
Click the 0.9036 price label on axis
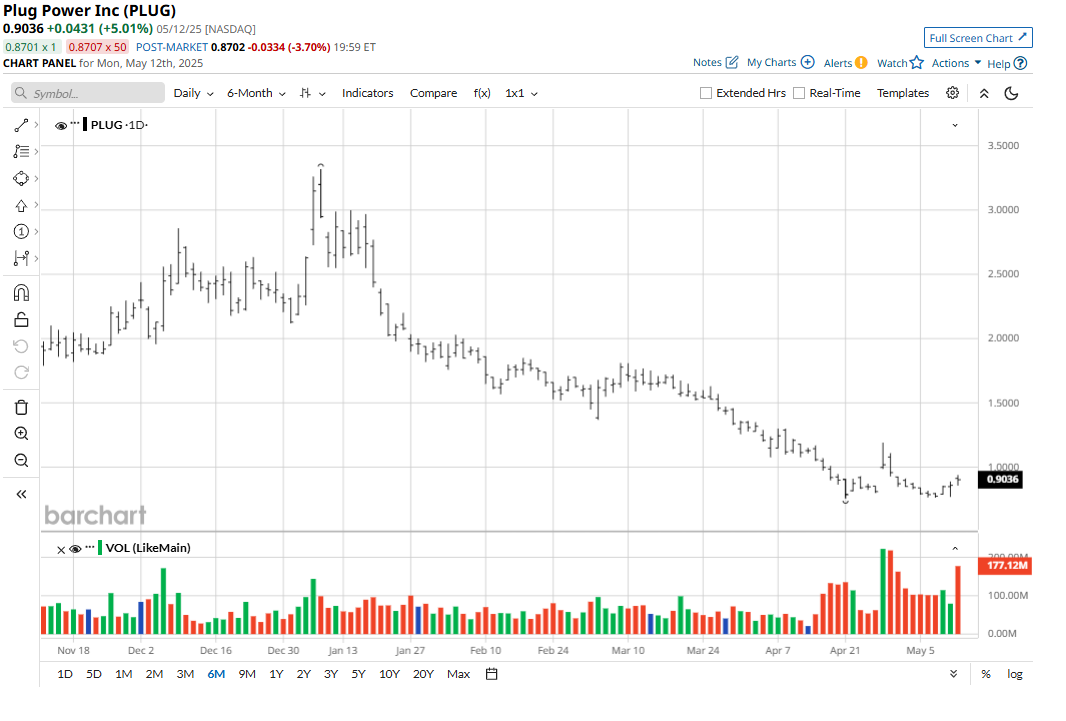coord(1002,480)
